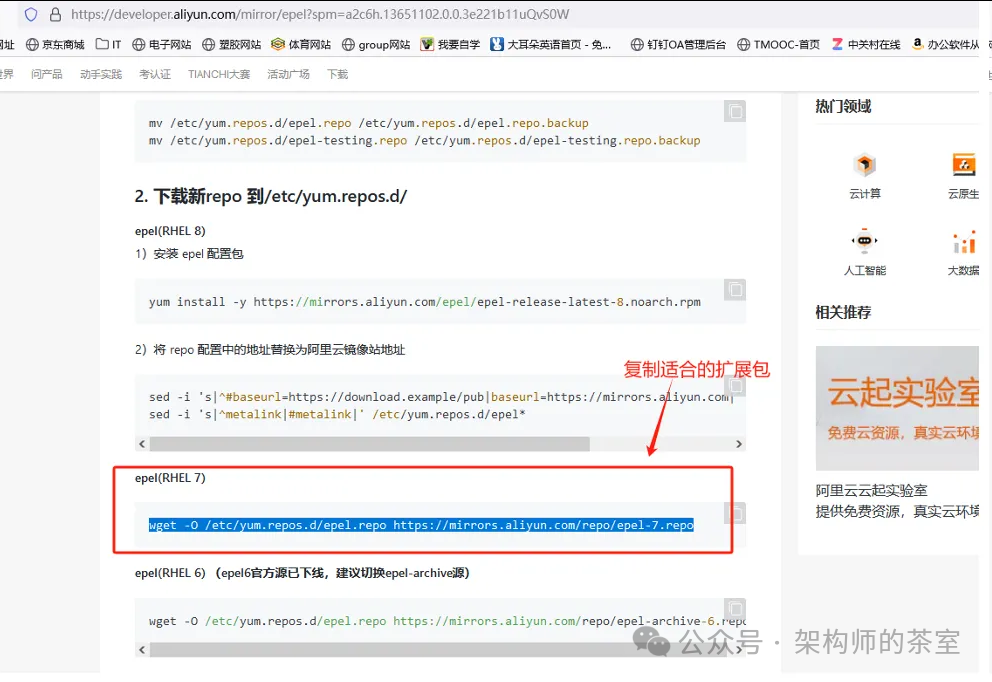The height and width of the screenshot is (682, 992).
Task: Open the 京东商城 bookmark
Action: click(x=55, y=44)
